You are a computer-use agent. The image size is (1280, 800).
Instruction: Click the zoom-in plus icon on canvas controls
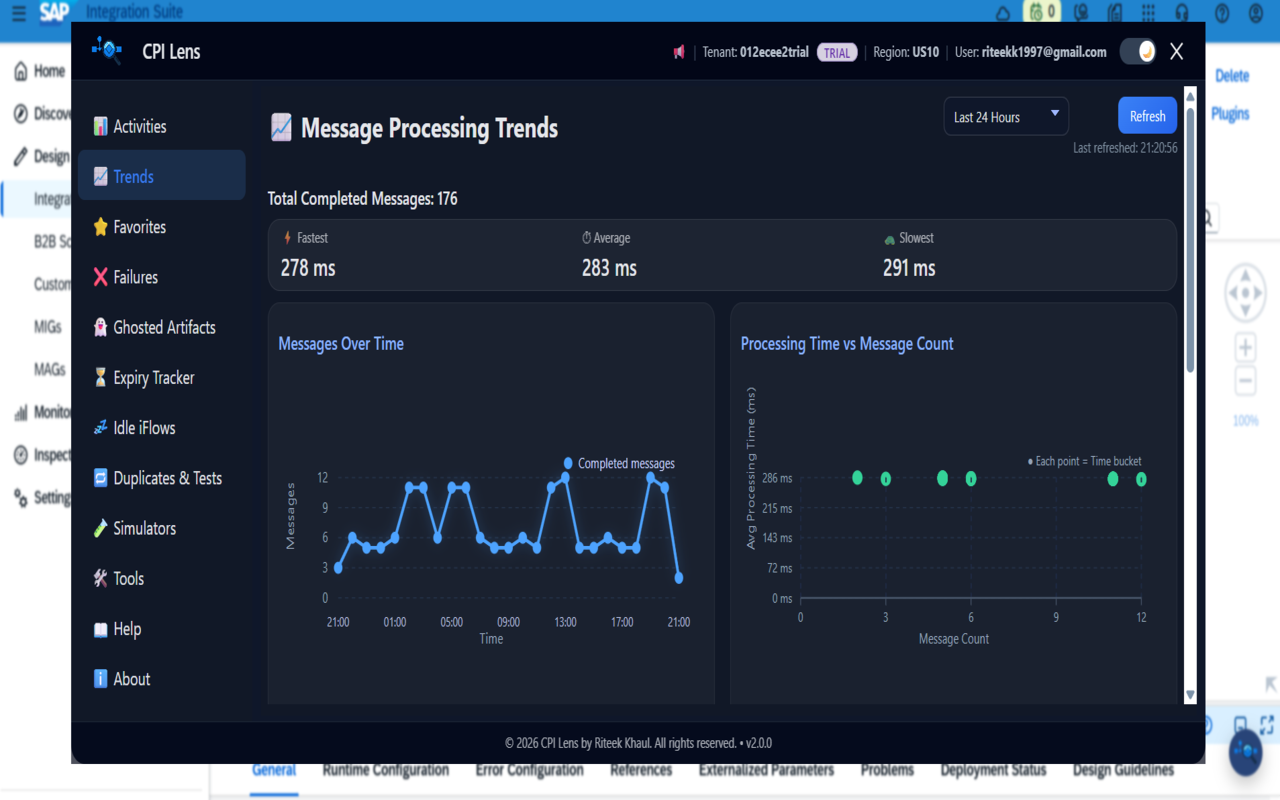[x=1244, y=346]
